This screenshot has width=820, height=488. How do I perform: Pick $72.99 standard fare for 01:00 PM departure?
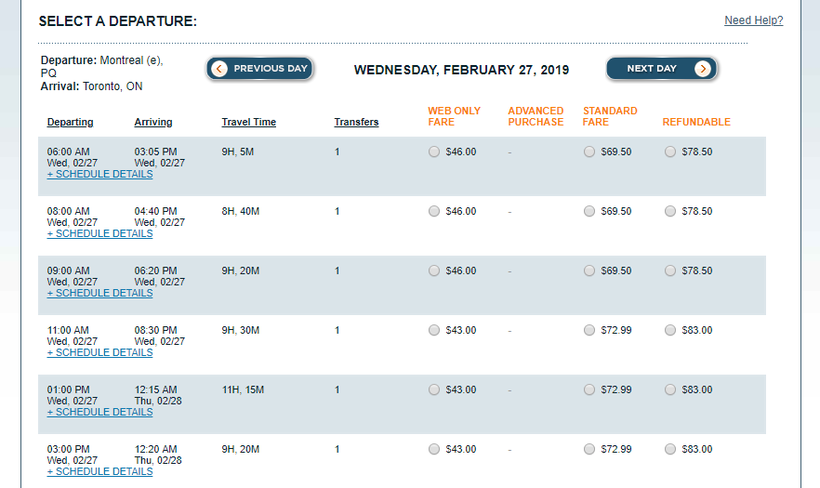pyautogui.click(x=589, y=390)
